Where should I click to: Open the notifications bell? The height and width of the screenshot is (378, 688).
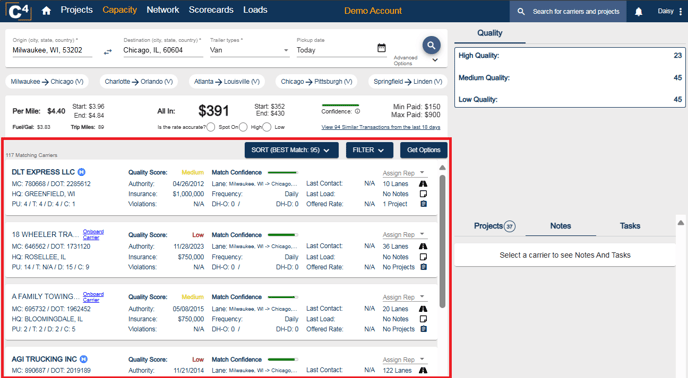pos(638,11)
